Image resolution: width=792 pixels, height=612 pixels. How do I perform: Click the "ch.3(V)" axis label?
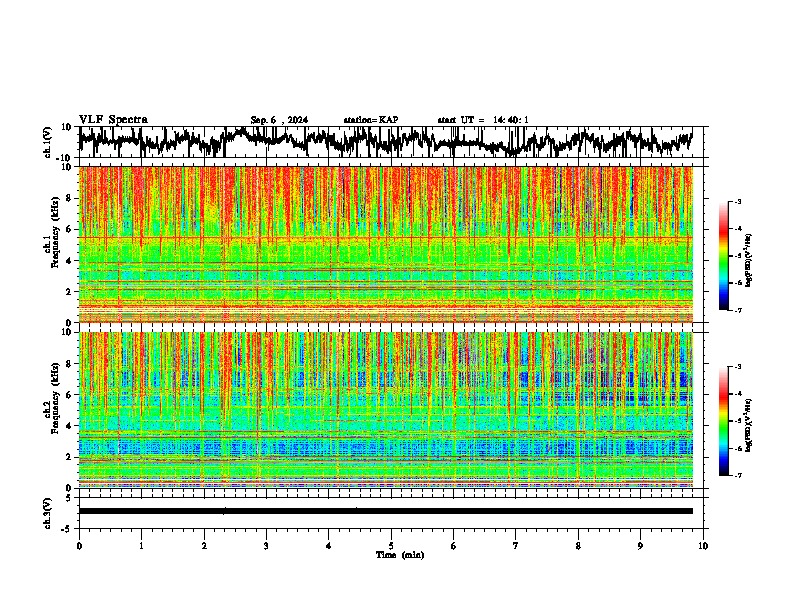pos(48,513)
